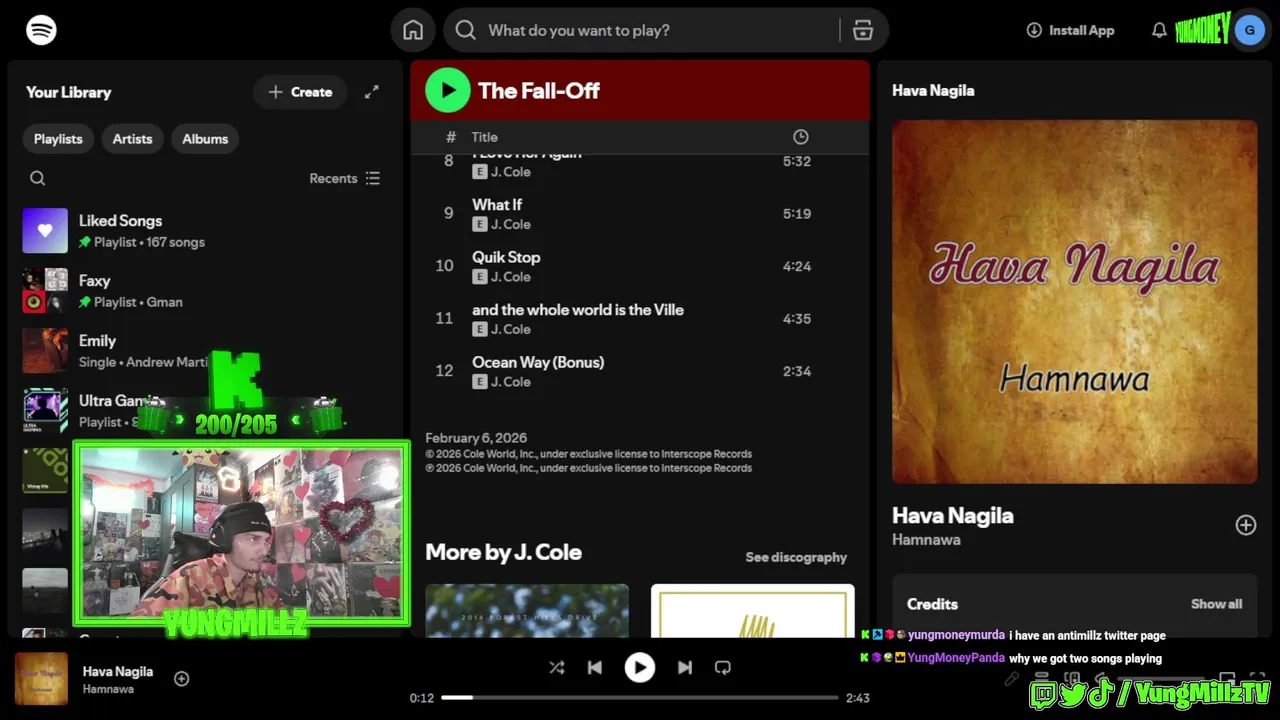This screenshot has height=720, width=1280.
Task: Open Hamnawa artist link in side panel
Action: (926, 540)
